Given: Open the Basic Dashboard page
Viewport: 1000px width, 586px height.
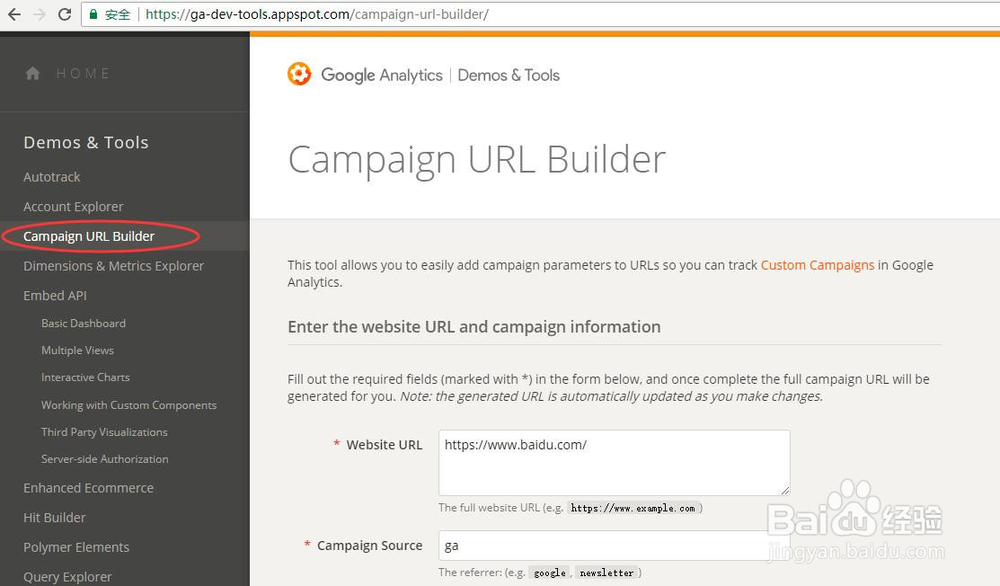Looking at the screenshot, I should (83, 323).
